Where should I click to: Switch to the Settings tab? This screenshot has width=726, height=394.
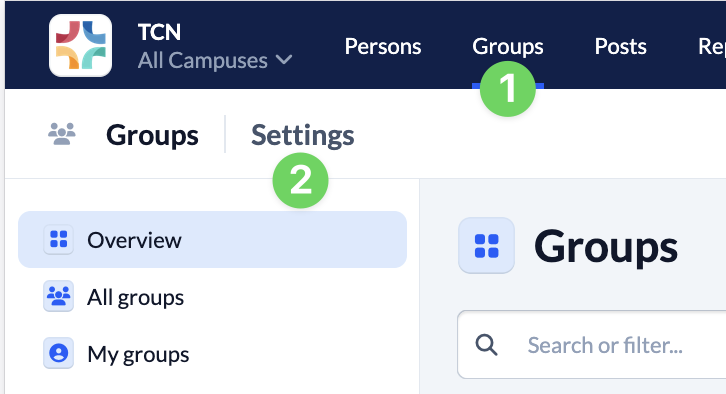(x=303, y=135)
